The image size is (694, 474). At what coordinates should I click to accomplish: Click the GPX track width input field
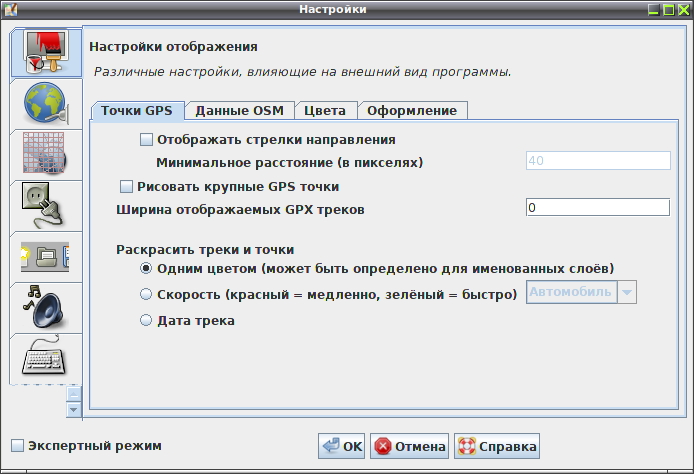598,207
